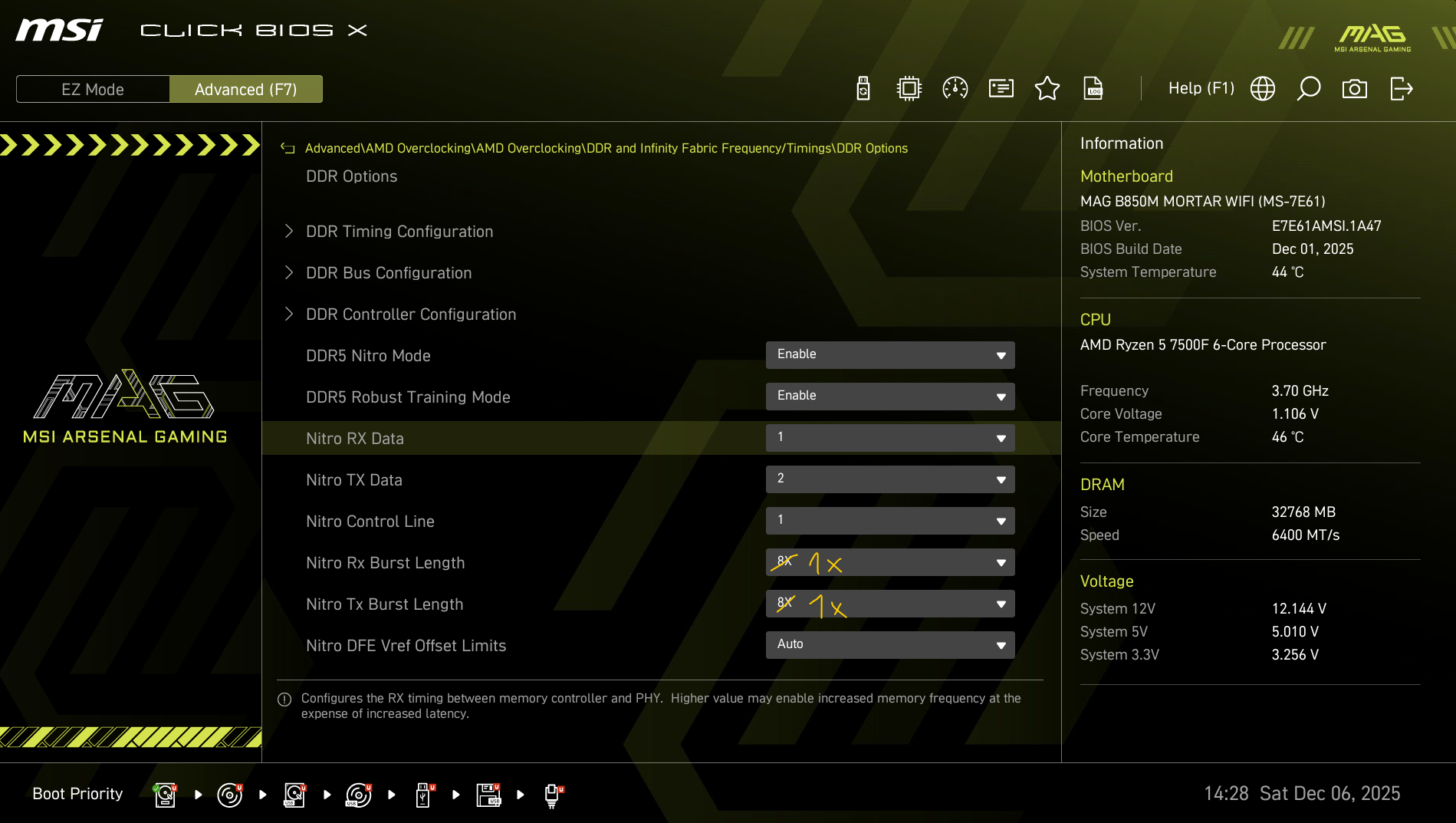Click the Core Voltage value '1.106 V'

tap(1296, 414)
